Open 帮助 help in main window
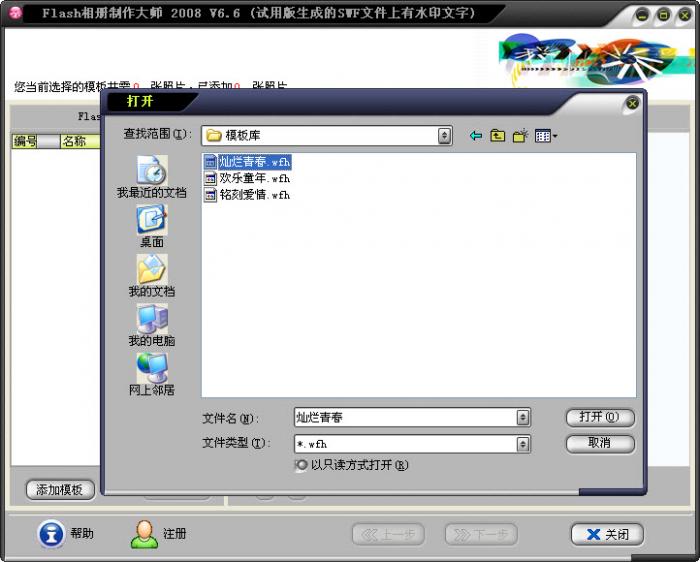The height and width of the screenshot is (562, 700). click(66, 534)
